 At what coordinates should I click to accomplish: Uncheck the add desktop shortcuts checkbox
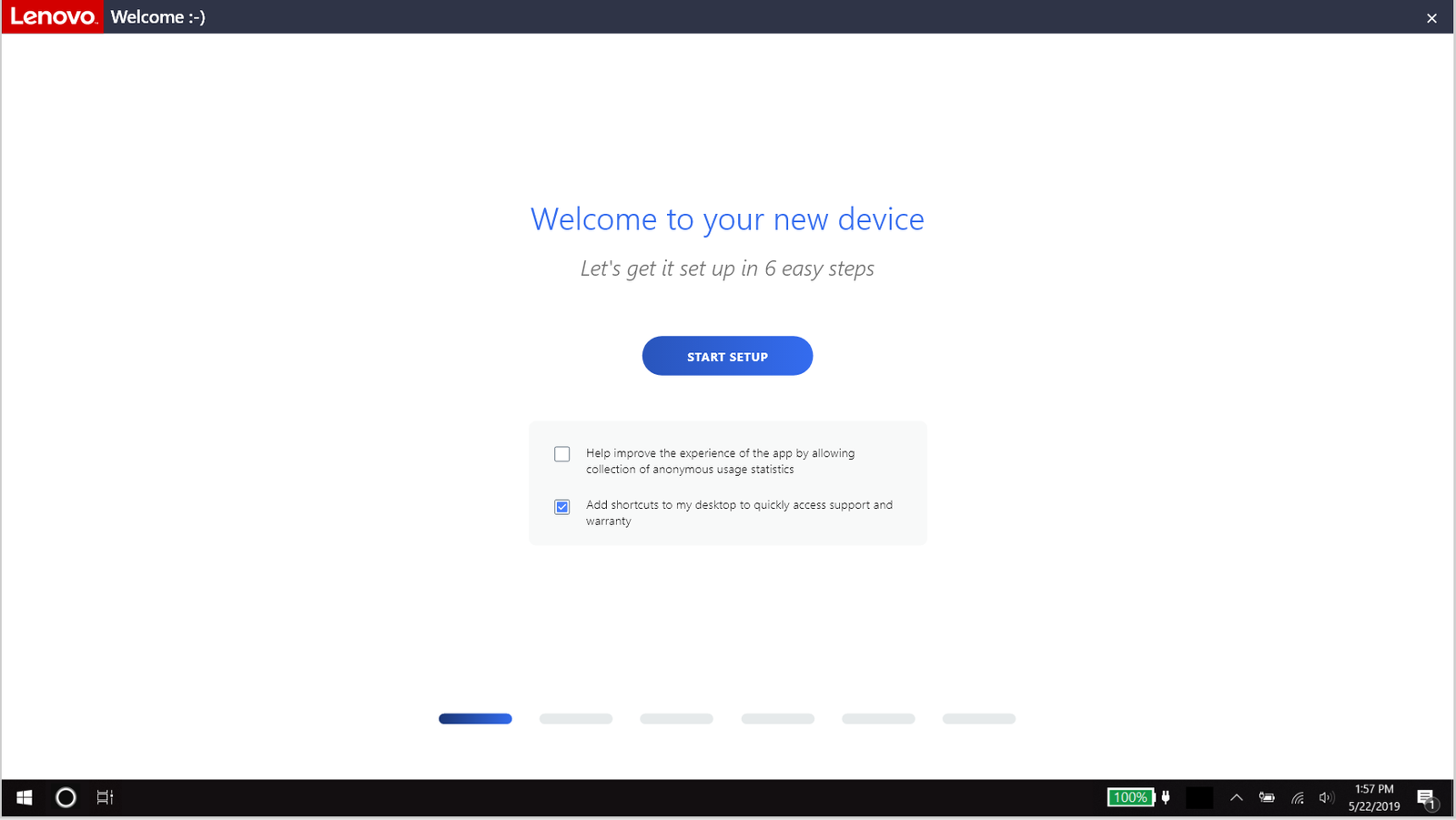[x=562, y=507]
